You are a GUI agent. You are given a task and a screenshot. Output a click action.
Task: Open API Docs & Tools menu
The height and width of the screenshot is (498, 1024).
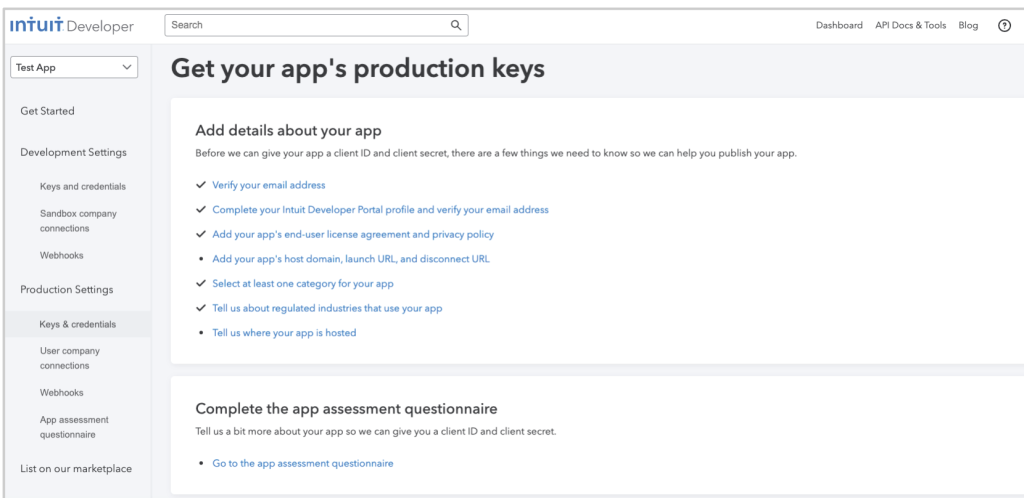tap(910, 25)
